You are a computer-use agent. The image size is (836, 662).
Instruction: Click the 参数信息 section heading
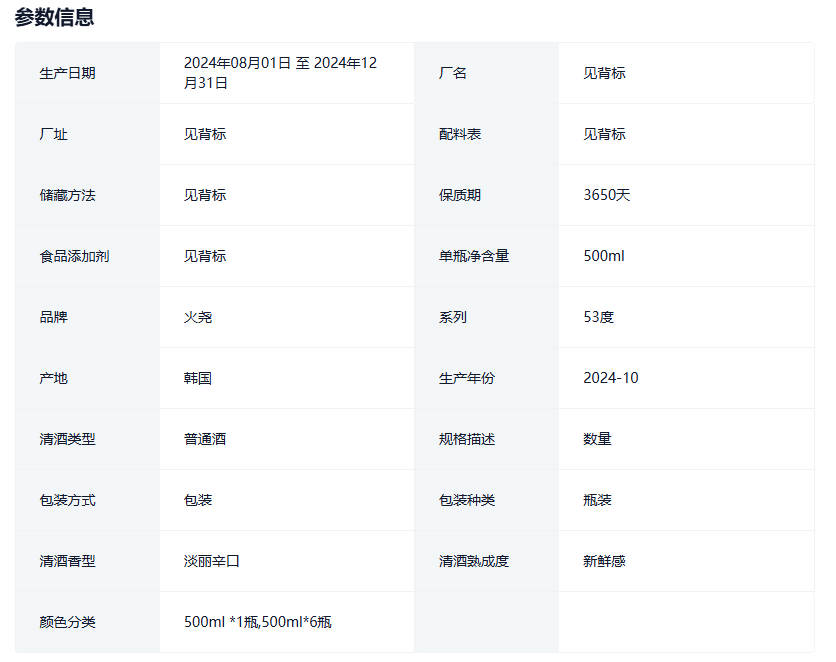pos(55,17)
